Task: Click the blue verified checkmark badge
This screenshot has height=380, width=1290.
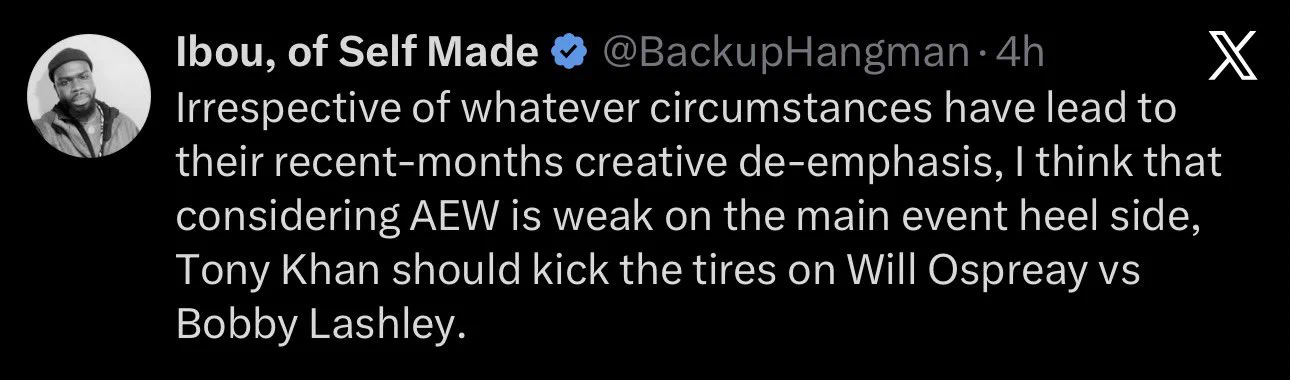Action: tap(570, 53)
